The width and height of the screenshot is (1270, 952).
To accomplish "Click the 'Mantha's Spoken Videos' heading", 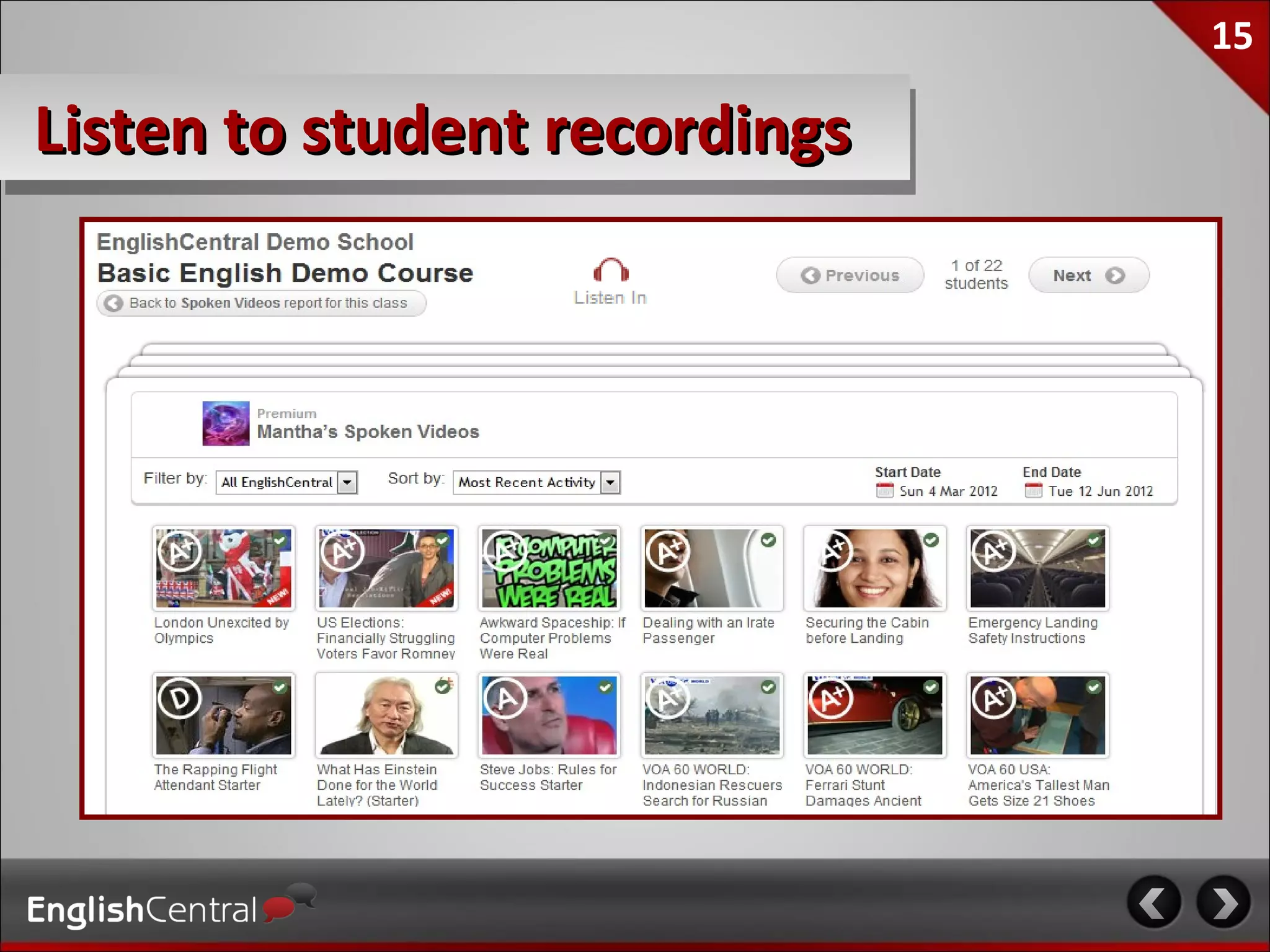I will (x=368, y=432).
